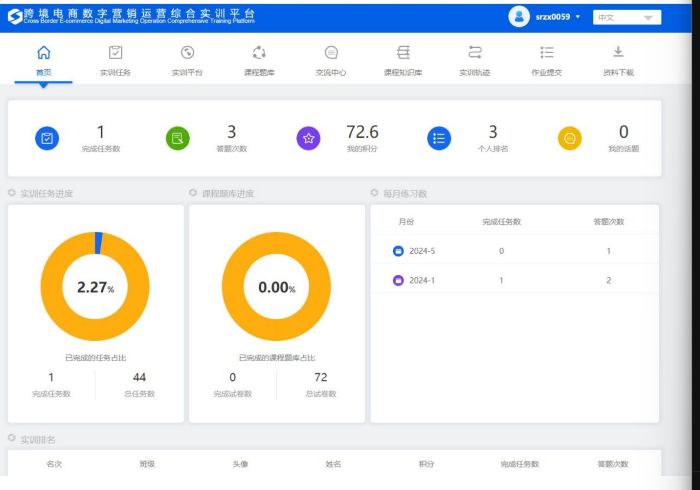Click the home icon in navigation
700x490 pixels.
pyautogui.click(x=43, y=53)
